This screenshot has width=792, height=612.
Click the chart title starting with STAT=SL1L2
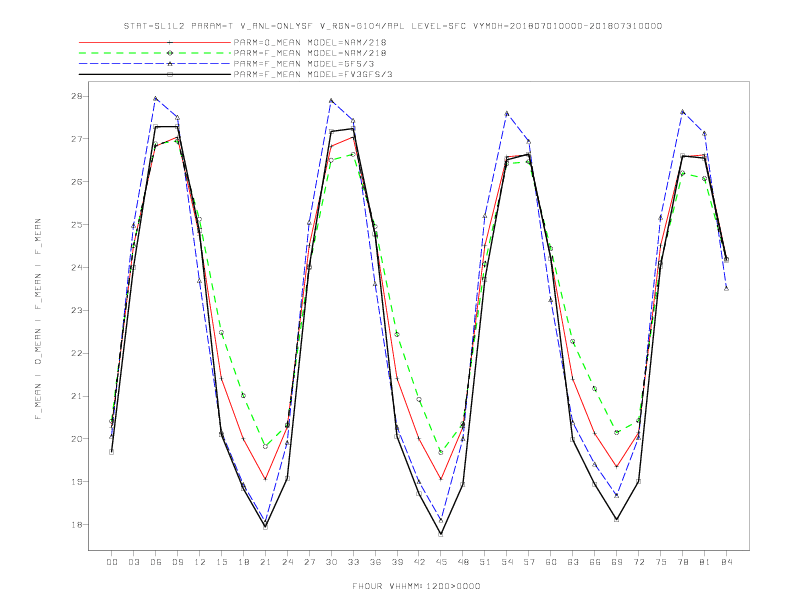(x=393, y=26)
